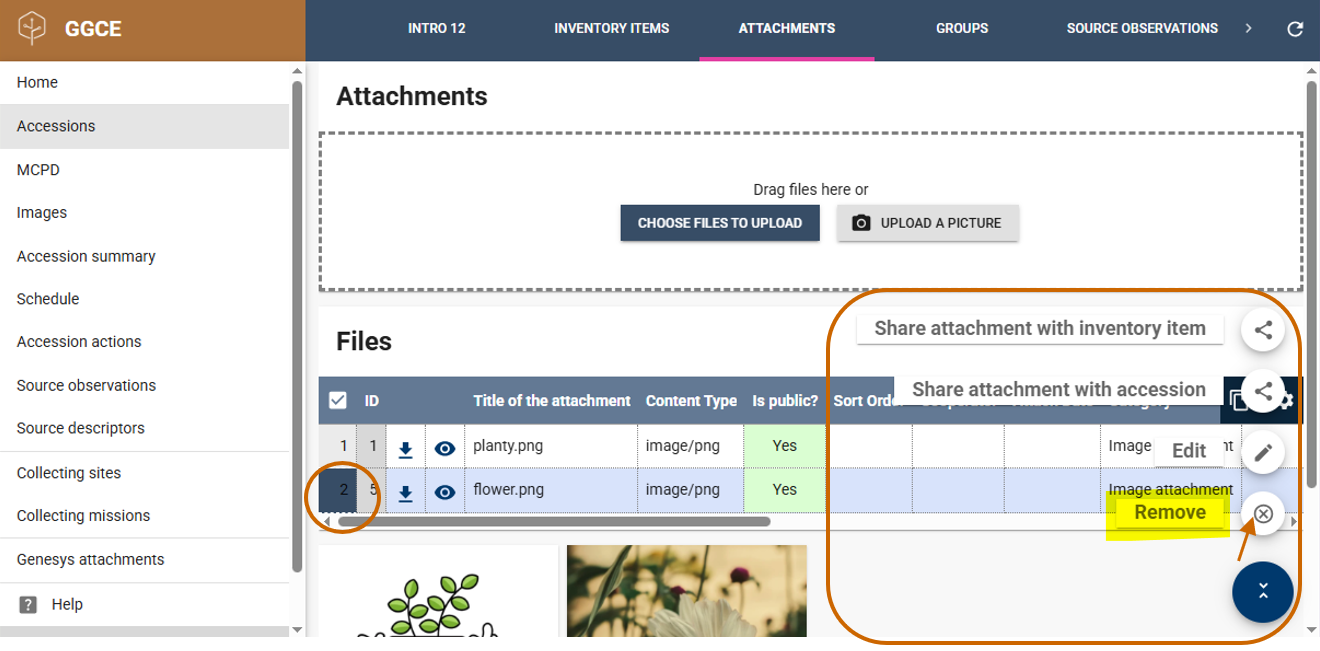Click the Edit pencil icon

tap(1263, 452)
